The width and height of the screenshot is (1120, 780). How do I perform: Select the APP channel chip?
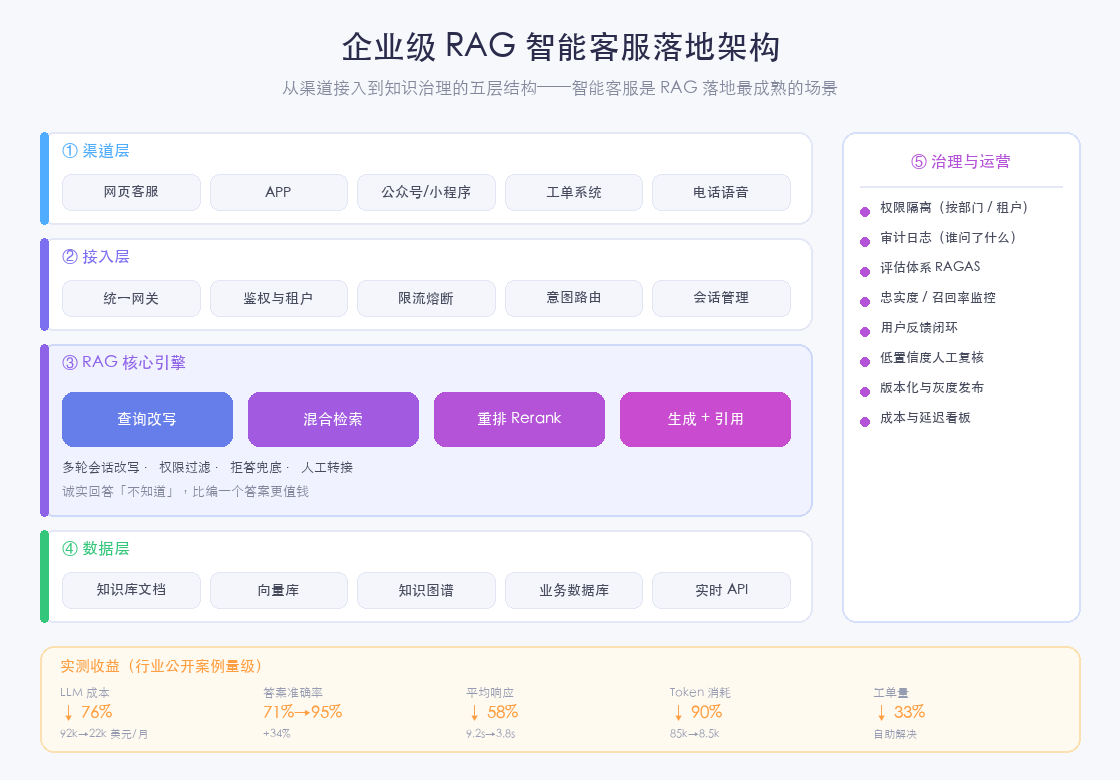(x=279, y=192)
